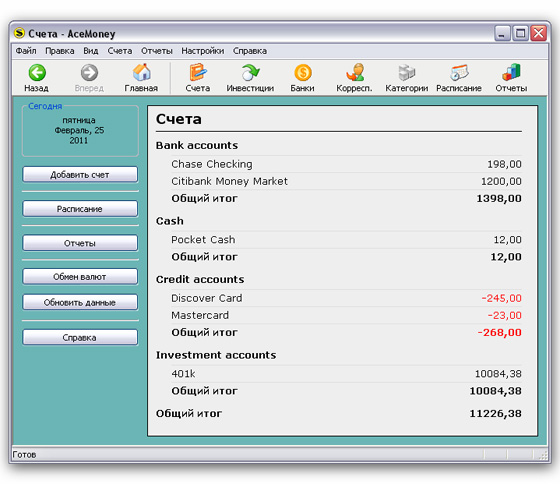
Task: Open the Справка menu in menu bar
Action: point(250,51)
